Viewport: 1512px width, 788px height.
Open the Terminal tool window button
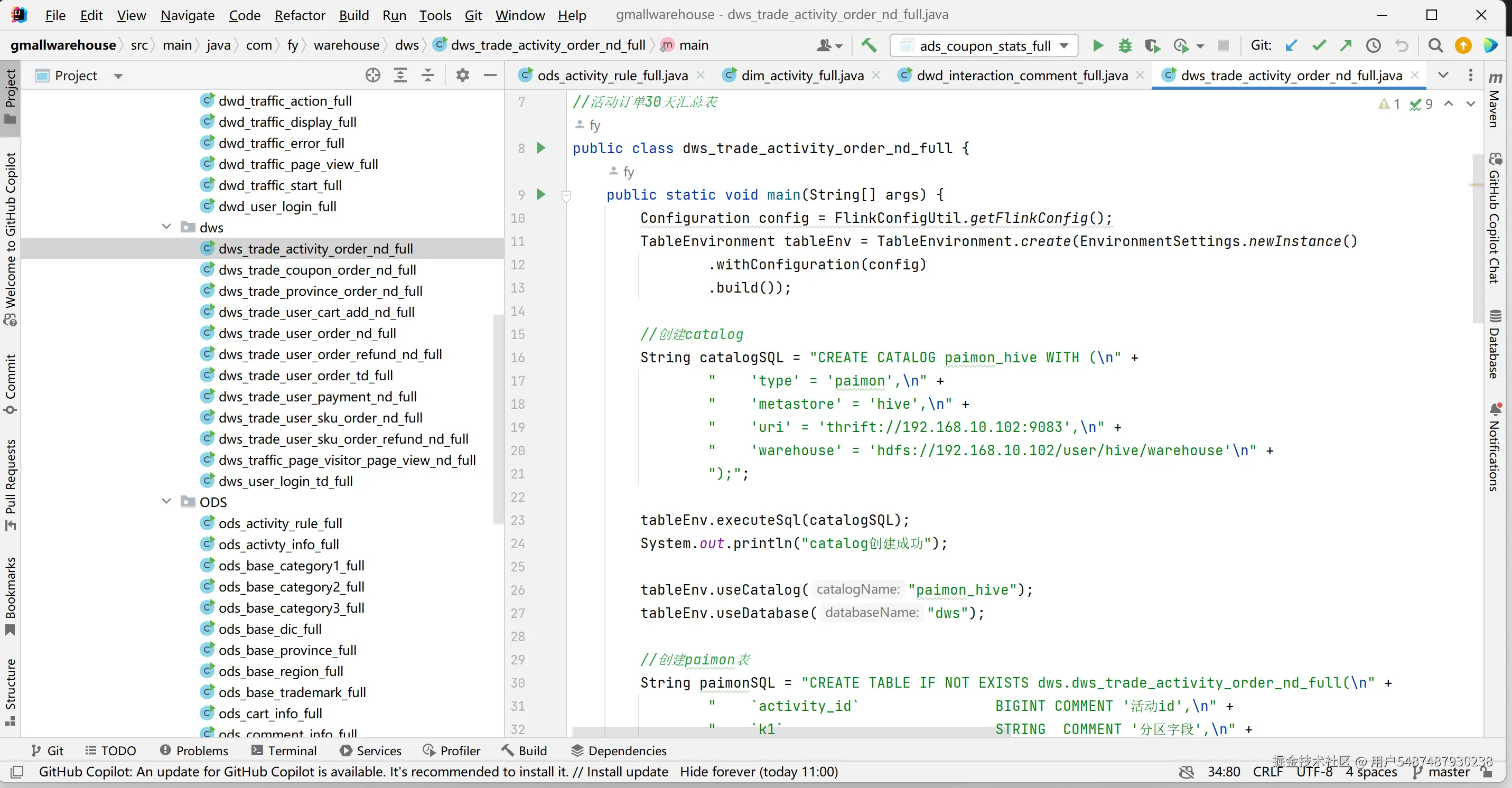pos(284,751)
